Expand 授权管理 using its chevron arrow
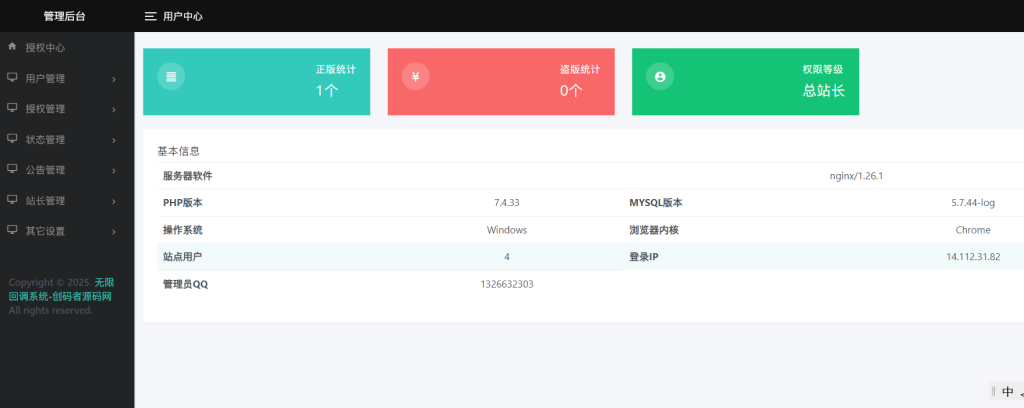1024x408 pixels. [114, 109]
